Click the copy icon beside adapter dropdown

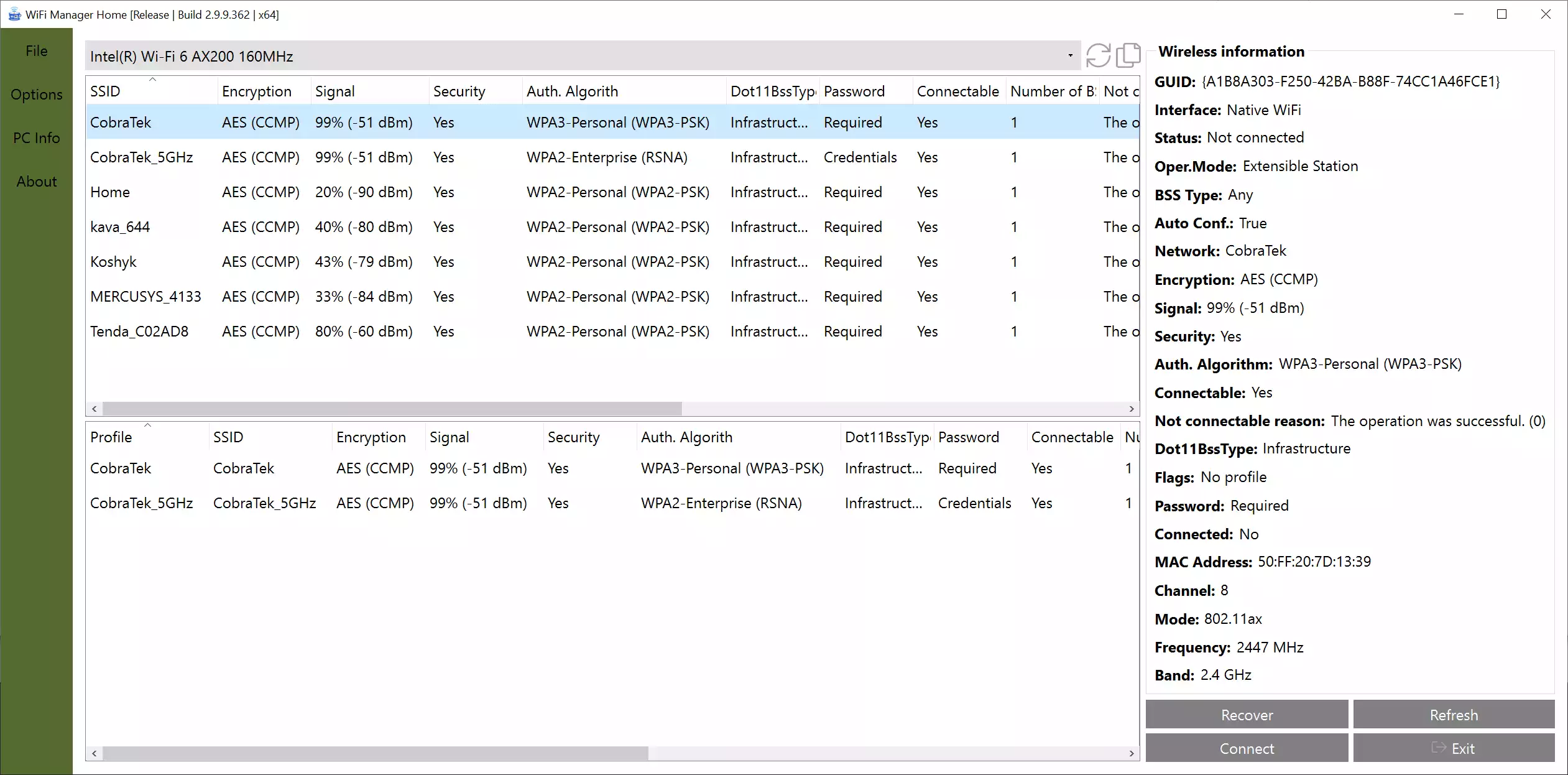tap(1128, 55)
